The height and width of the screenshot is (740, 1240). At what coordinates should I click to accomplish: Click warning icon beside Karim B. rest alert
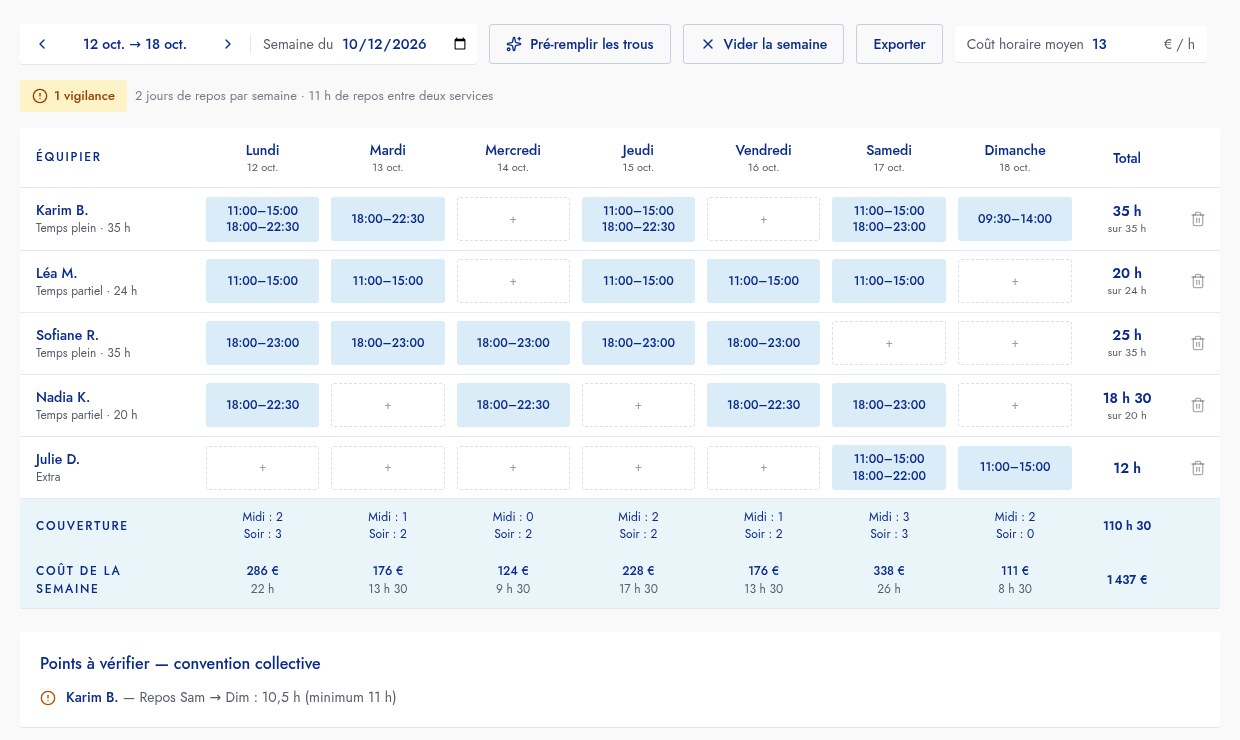(48, 698)
